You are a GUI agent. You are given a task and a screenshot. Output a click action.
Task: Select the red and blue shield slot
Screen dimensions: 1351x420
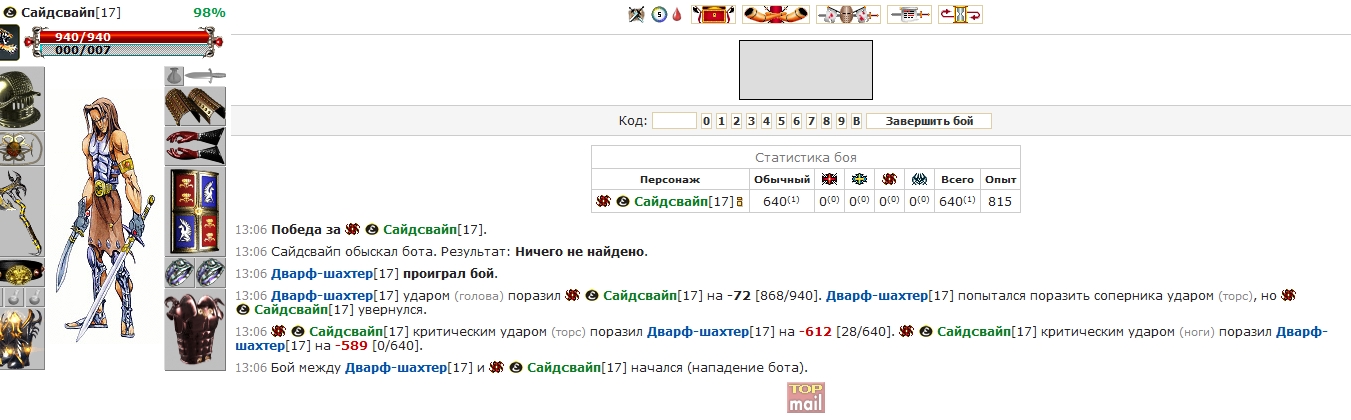(196, 210)
